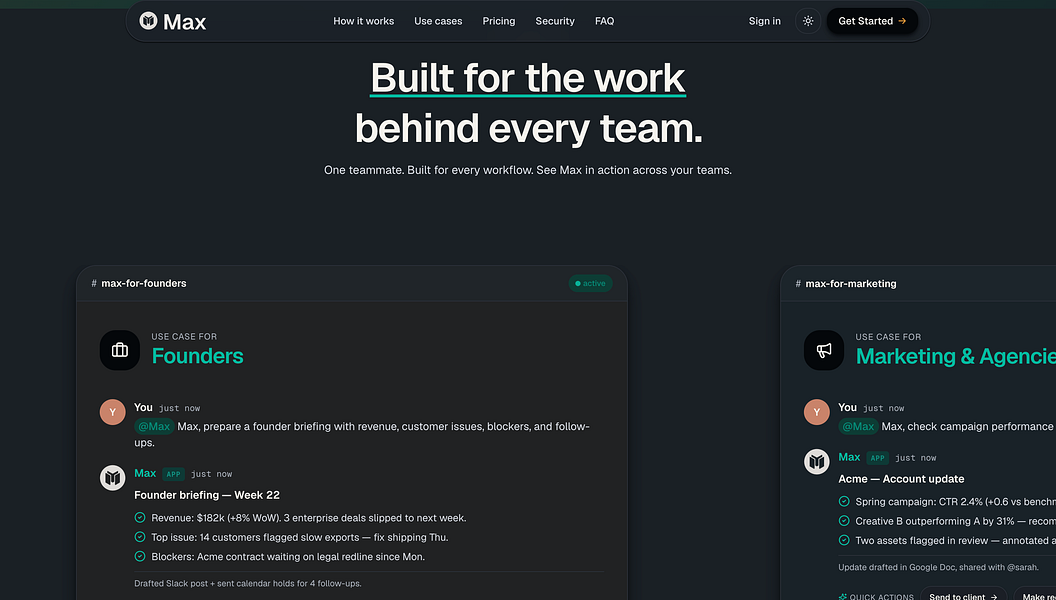
Task: Click the Max sender name in founders card
Action: coord(145,473)
